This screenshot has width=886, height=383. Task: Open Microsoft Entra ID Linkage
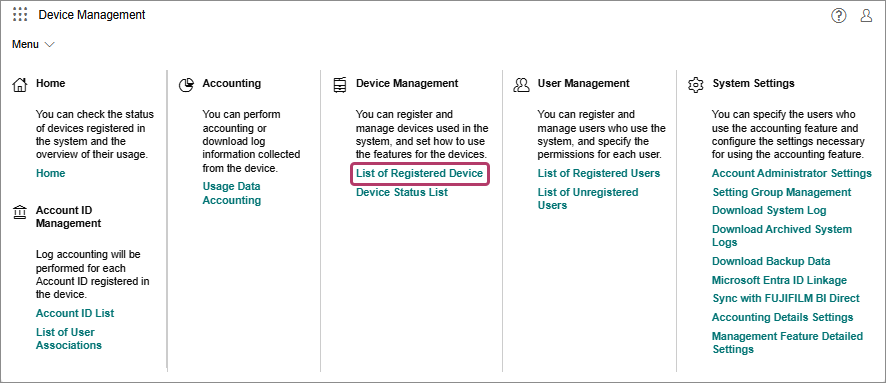tap(779, 280)
